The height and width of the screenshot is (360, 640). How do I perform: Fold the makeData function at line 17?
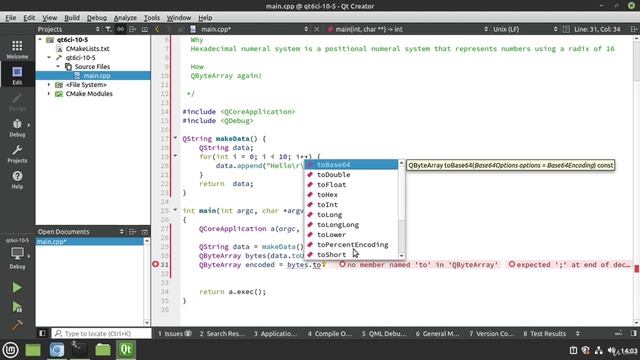tap(175, 138)
